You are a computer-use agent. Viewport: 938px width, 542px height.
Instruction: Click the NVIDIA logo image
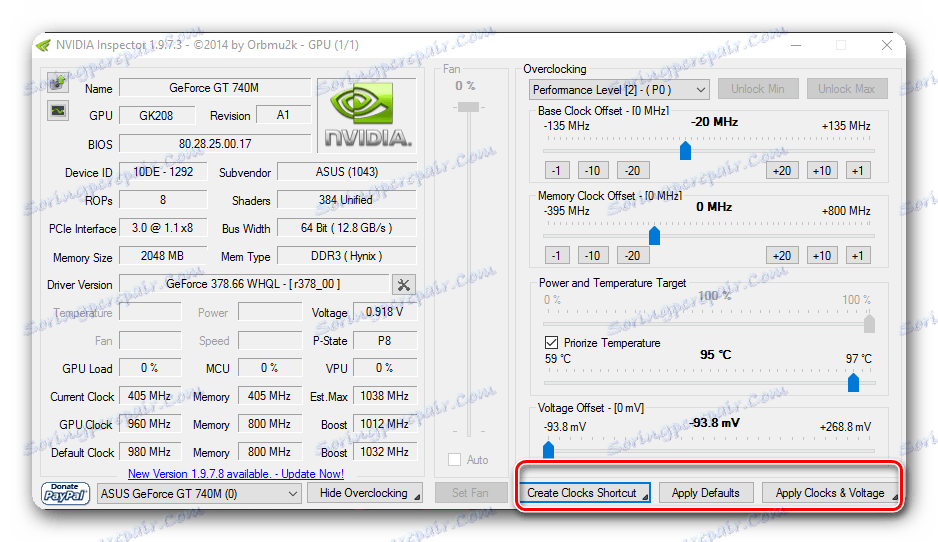[367, 115]
